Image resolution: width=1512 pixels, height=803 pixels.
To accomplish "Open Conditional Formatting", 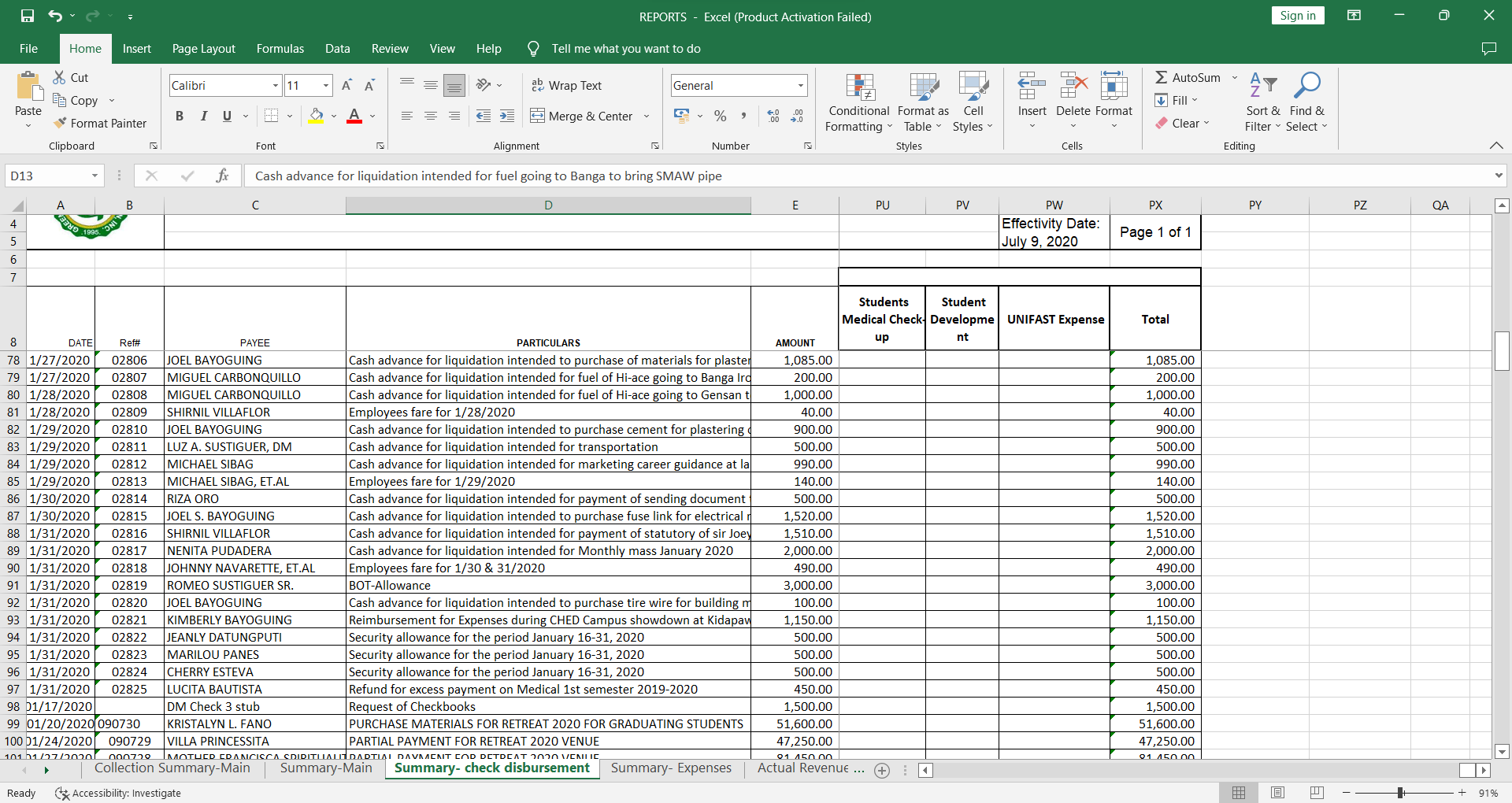I will [858, 103].
